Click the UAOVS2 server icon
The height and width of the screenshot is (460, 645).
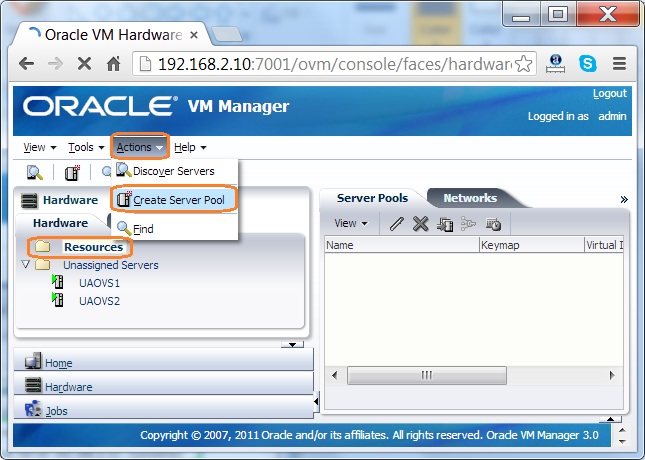pyautogui.click(x=58, y=300)
